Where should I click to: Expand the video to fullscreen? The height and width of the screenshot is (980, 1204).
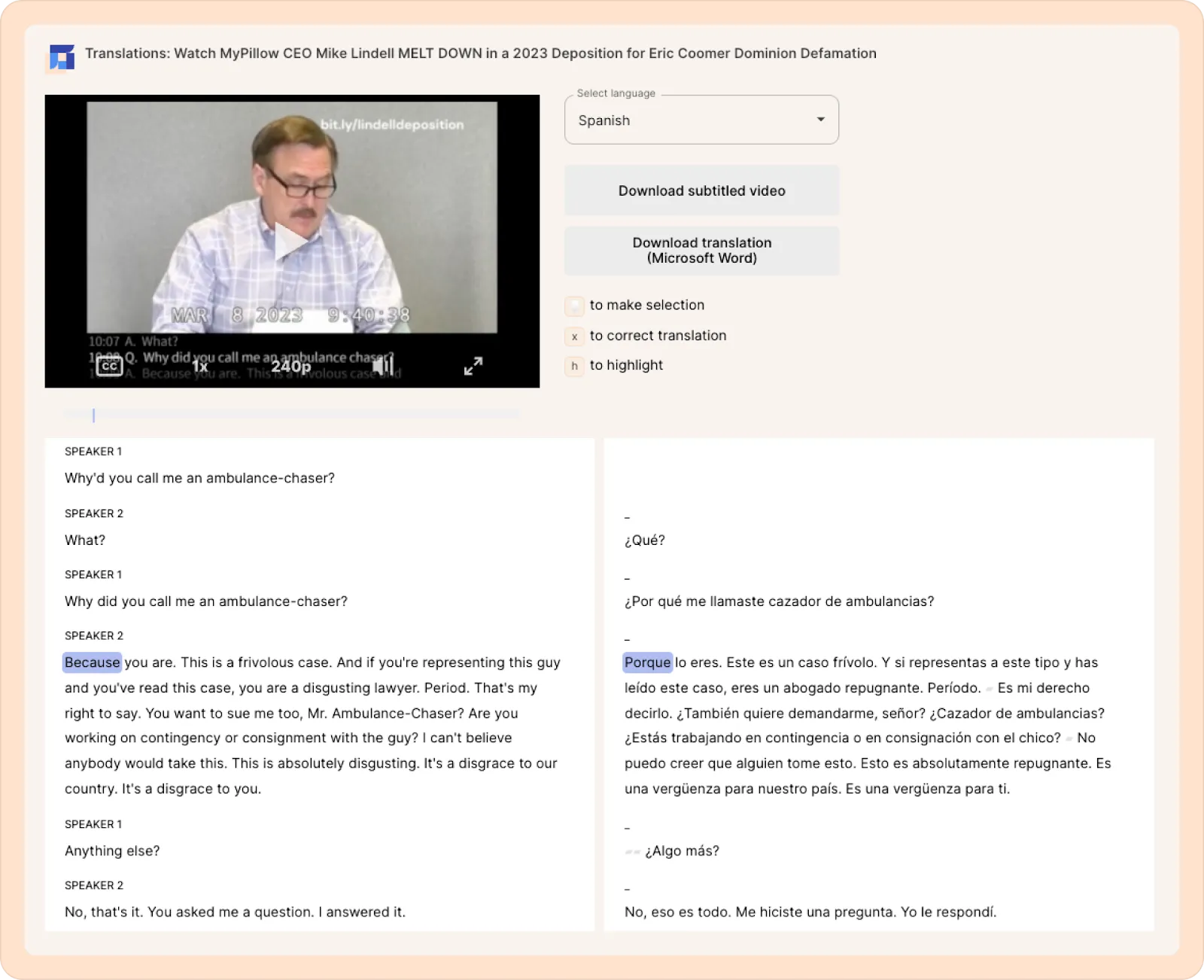pyautogui.click(x=473, y=367)
